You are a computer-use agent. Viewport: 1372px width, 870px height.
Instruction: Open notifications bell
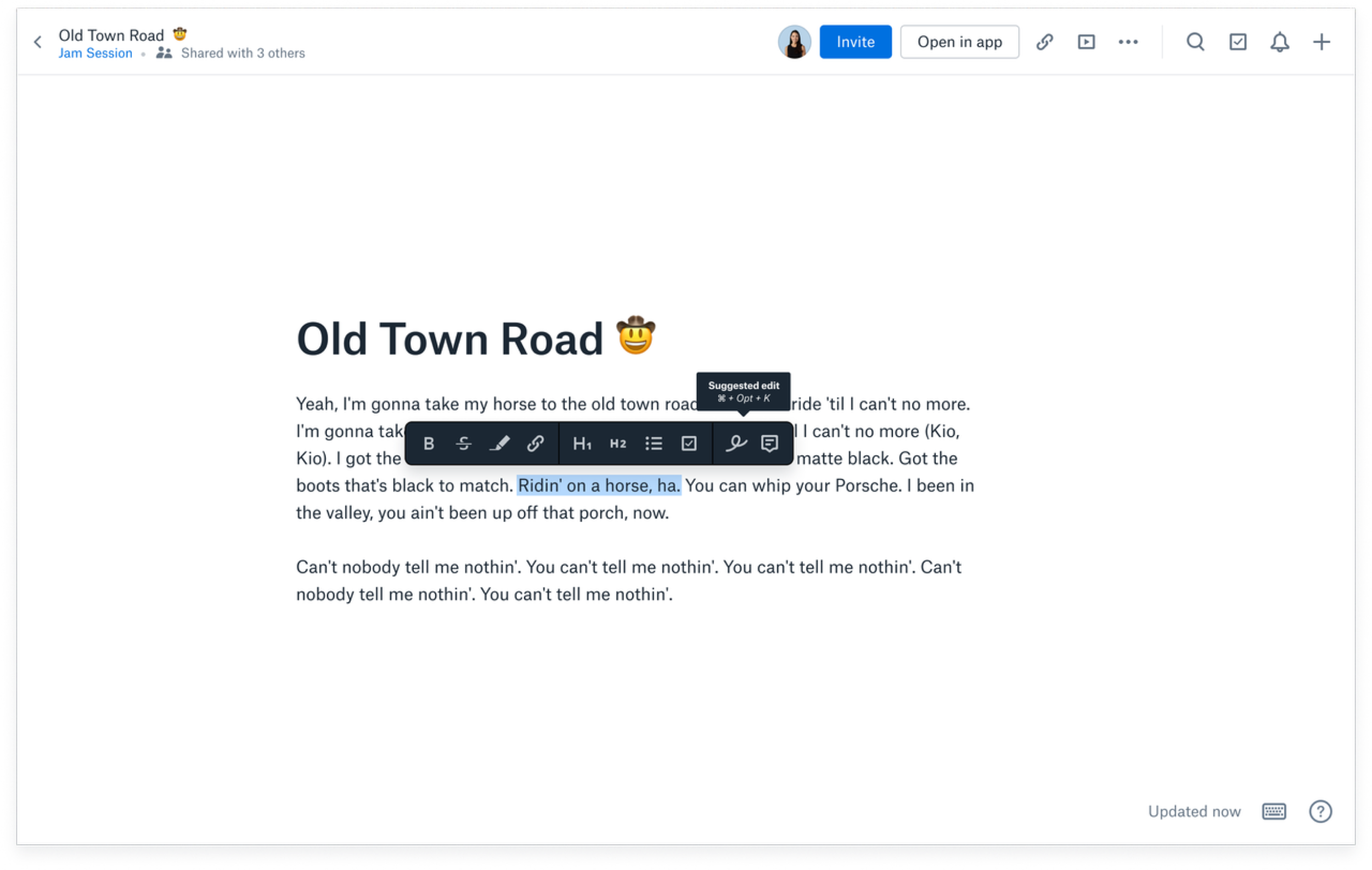[x=1280, y=42]
